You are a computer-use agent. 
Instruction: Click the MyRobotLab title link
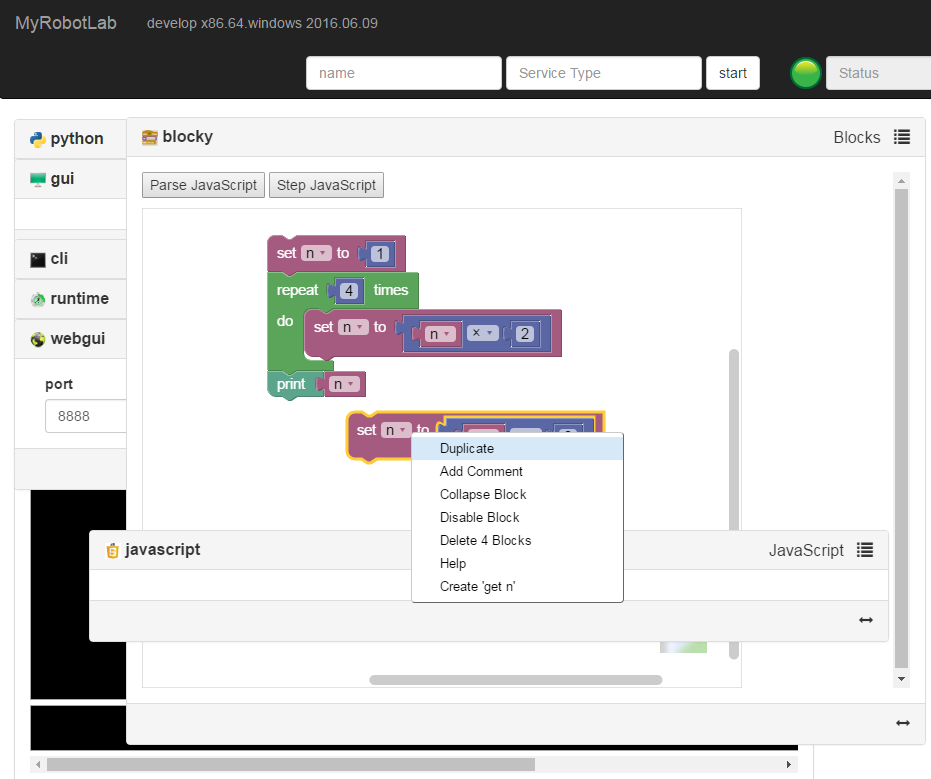(65, 23)
